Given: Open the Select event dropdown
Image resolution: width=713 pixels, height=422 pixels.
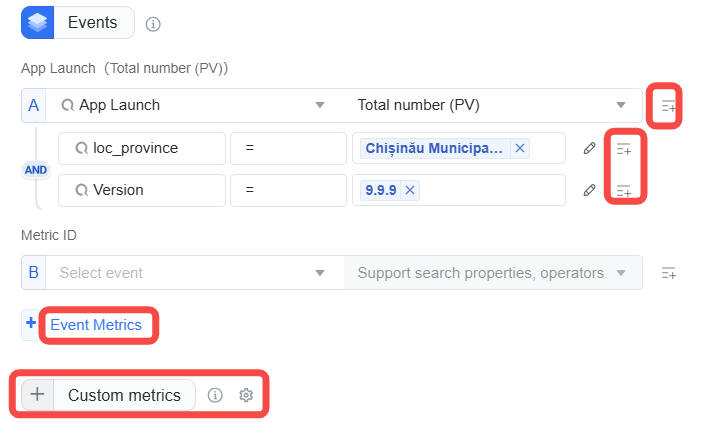Looking at the screenshot, I should 195,272.
